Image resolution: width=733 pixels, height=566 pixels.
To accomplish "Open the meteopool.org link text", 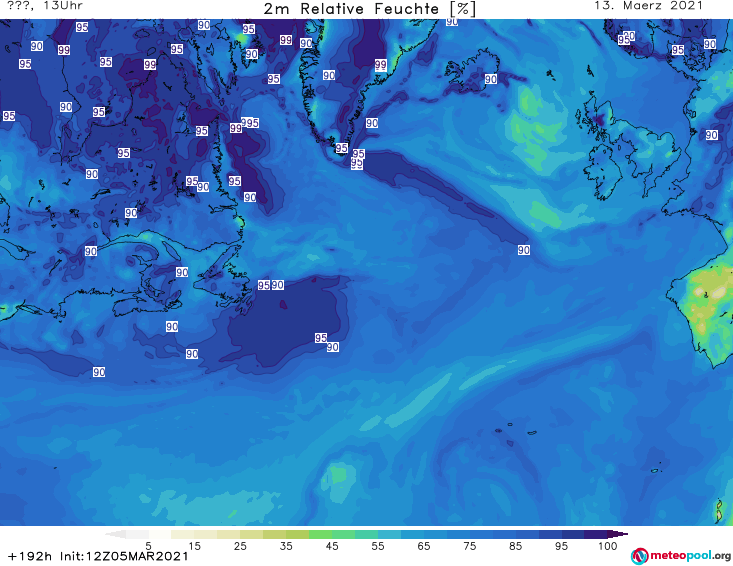I will pyautogui.click(x=690, y=556).
